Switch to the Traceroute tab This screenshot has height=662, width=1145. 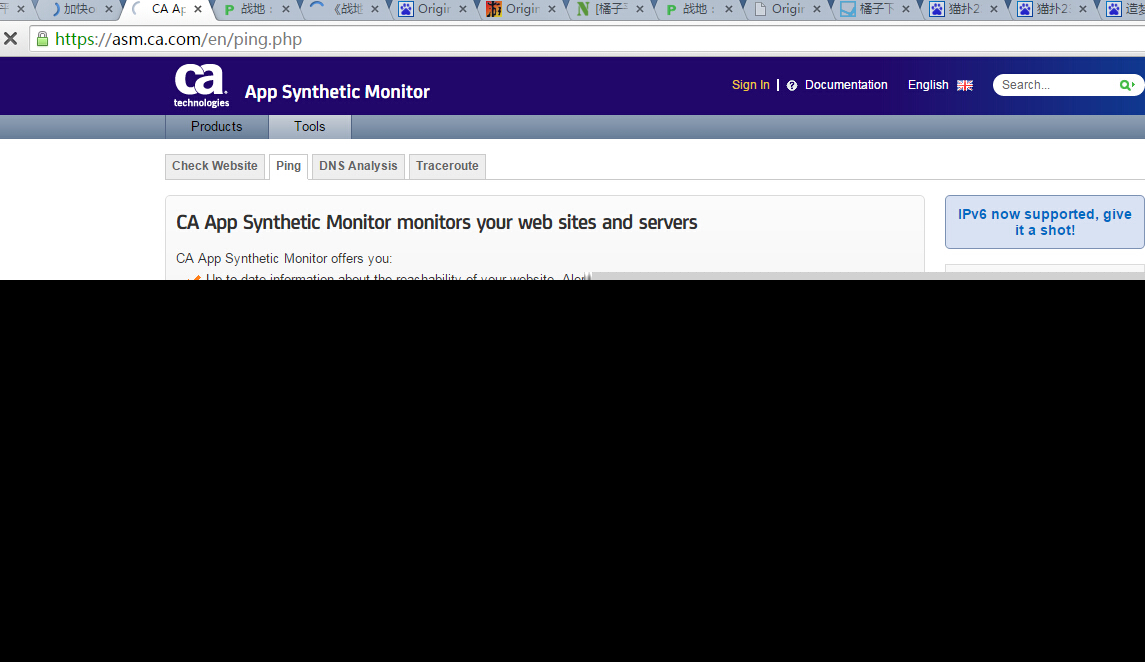tap(448, 166)
